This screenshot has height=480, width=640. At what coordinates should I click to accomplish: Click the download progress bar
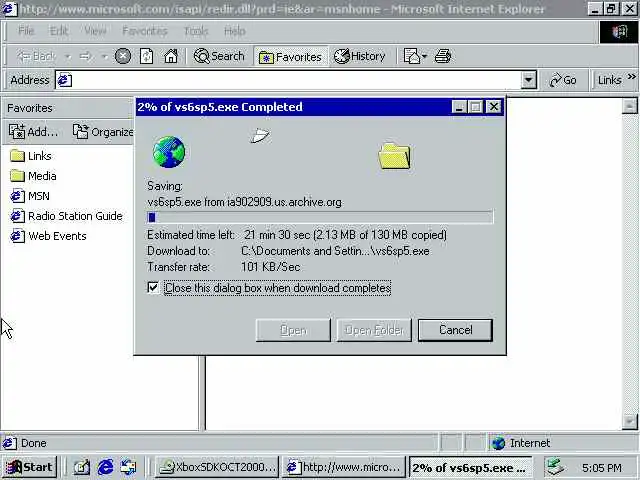pyautogui.click(x=320, y=217)
